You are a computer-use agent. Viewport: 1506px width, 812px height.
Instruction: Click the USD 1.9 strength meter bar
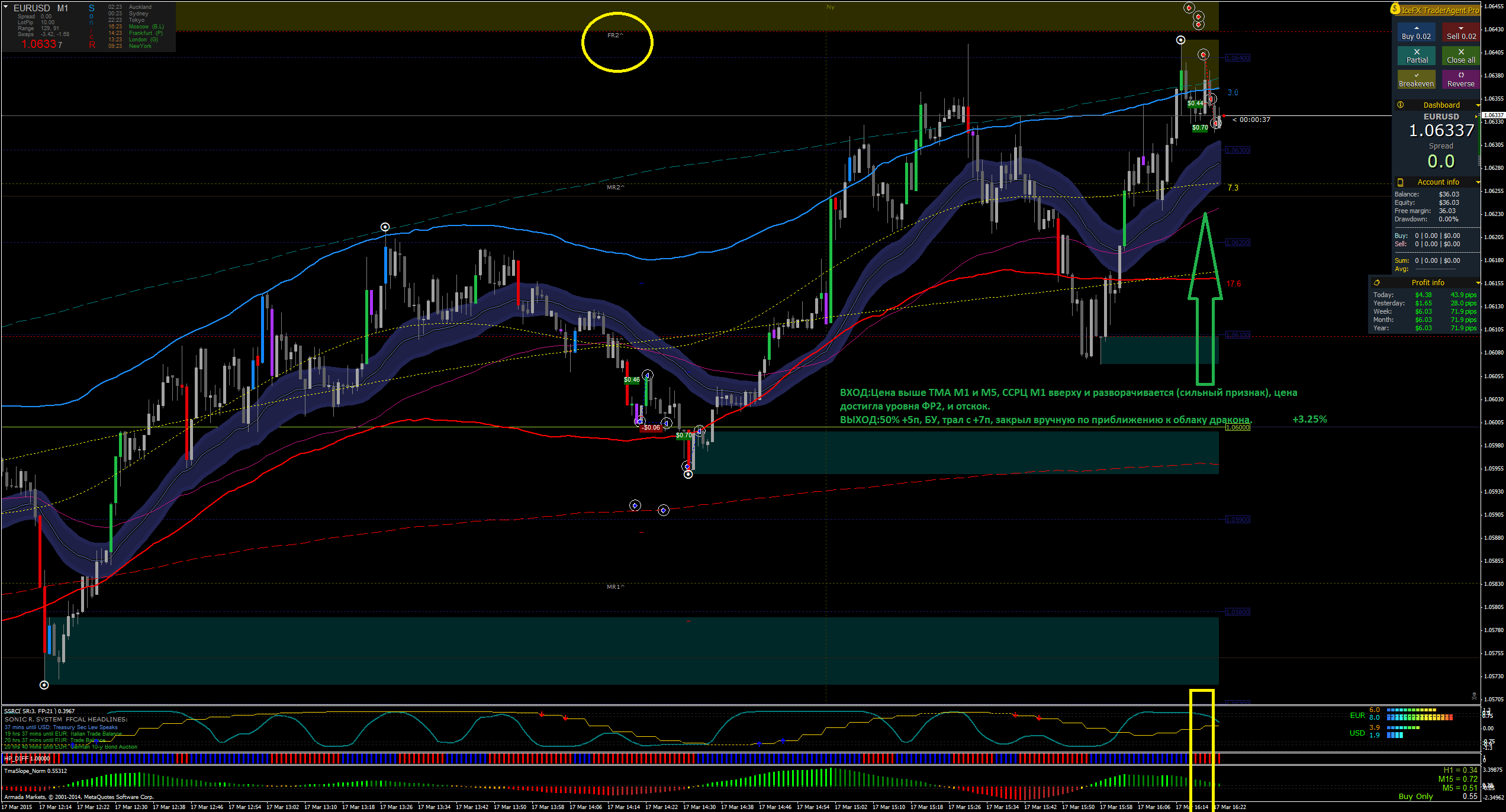point(1395,736)
